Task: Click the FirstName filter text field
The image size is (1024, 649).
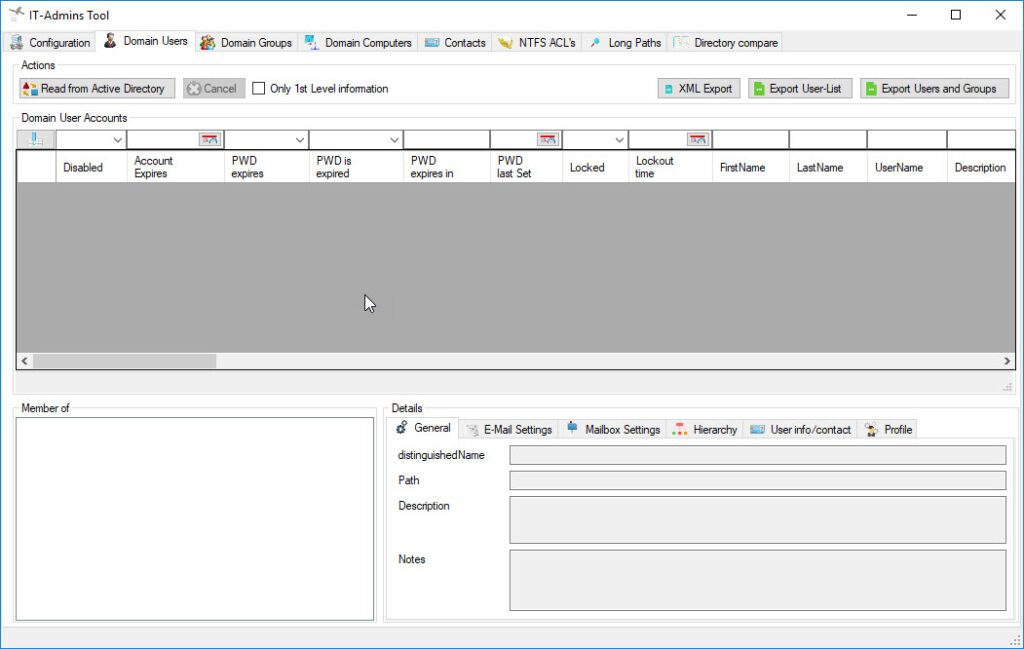Action: click(750, 140)
